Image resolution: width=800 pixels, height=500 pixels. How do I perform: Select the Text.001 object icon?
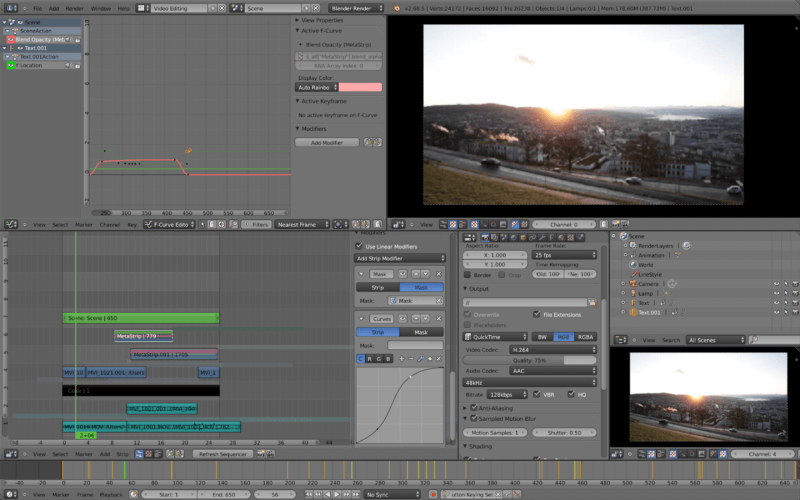632,312
